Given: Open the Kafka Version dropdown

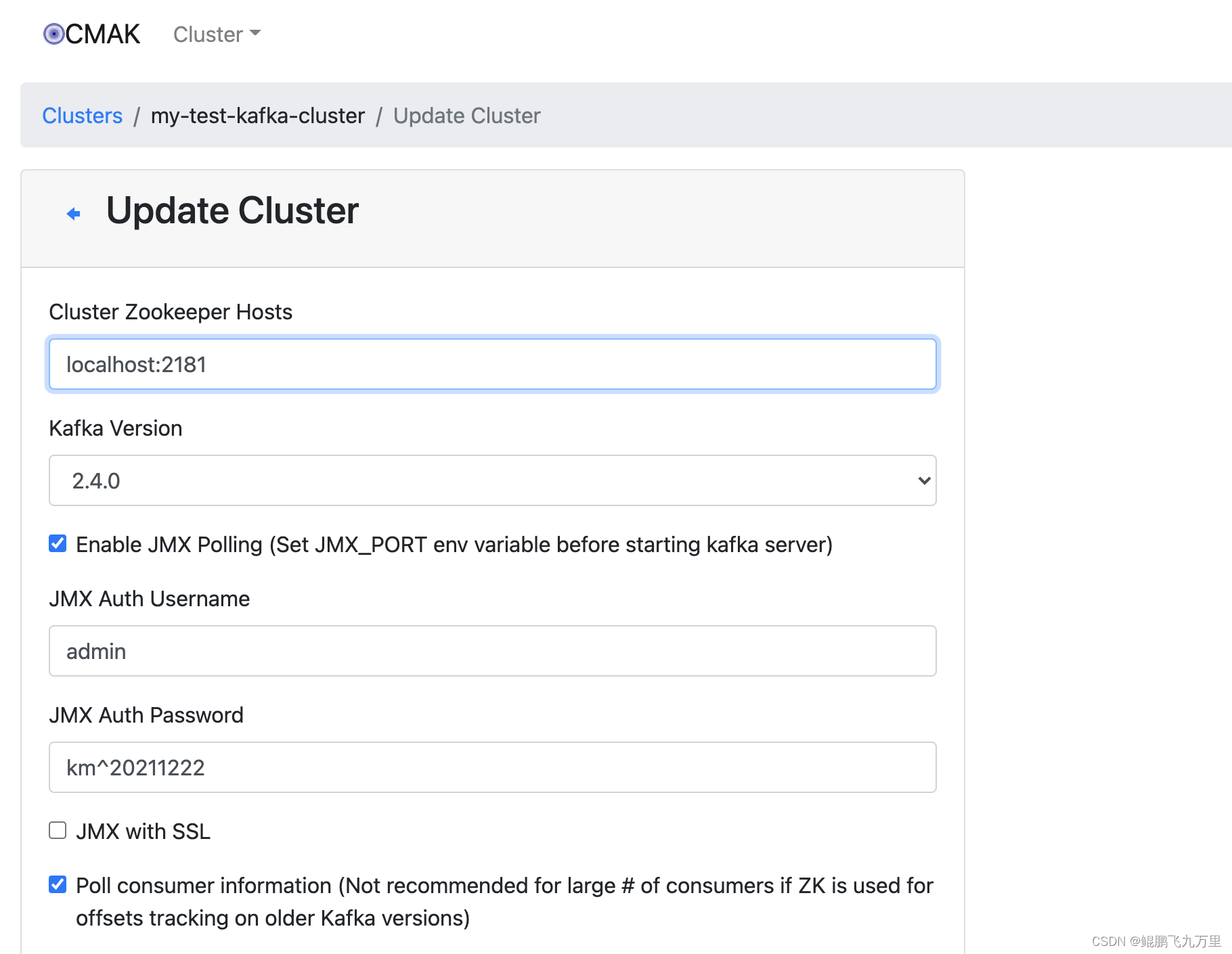Looking at the screenshot, I should point(493,481).
